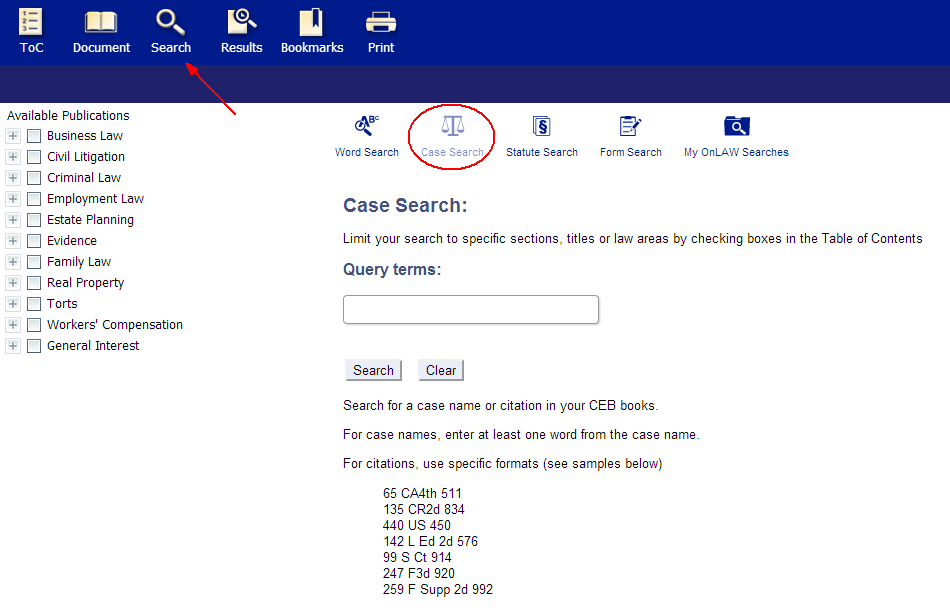Click the Search magnifier icon in top bar

tap(170, 22)
